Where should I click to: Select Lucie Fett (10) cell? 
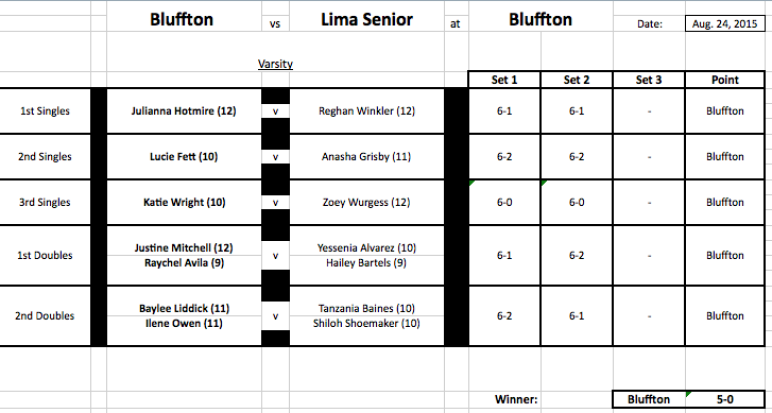(184, 157)
